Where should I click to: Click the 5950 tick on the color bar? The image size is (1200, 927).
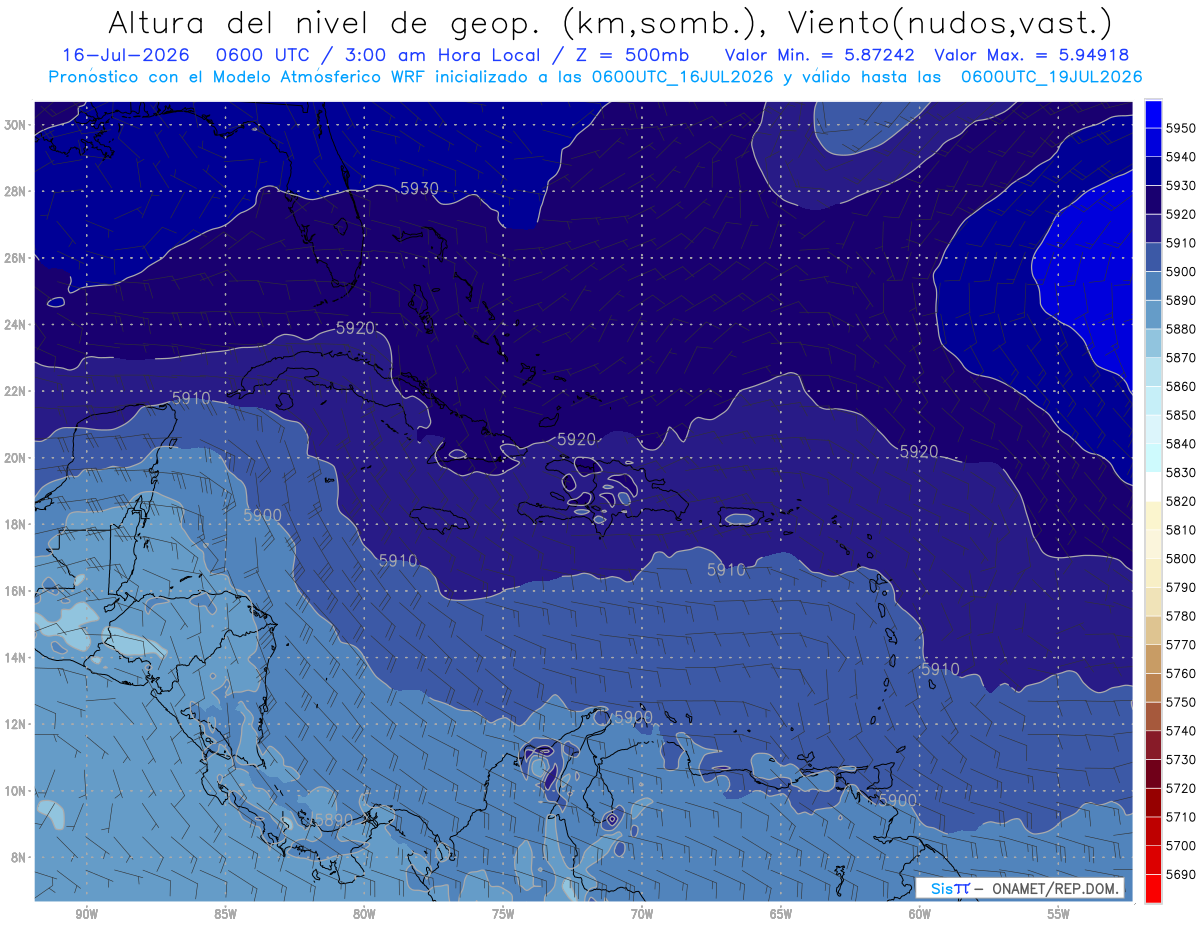pos(1180,128)
